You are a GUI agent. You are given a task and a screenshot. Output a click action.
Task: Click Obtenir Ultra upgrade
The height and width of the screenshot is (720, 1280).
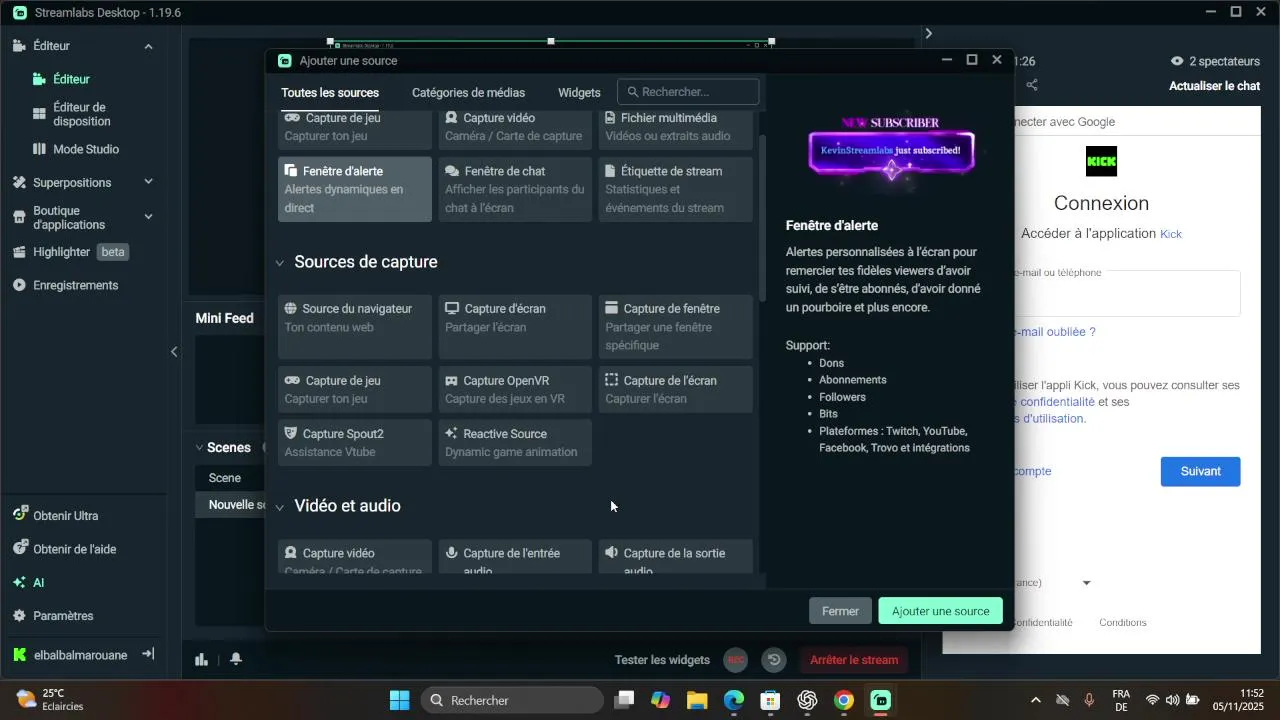point(56,516)
